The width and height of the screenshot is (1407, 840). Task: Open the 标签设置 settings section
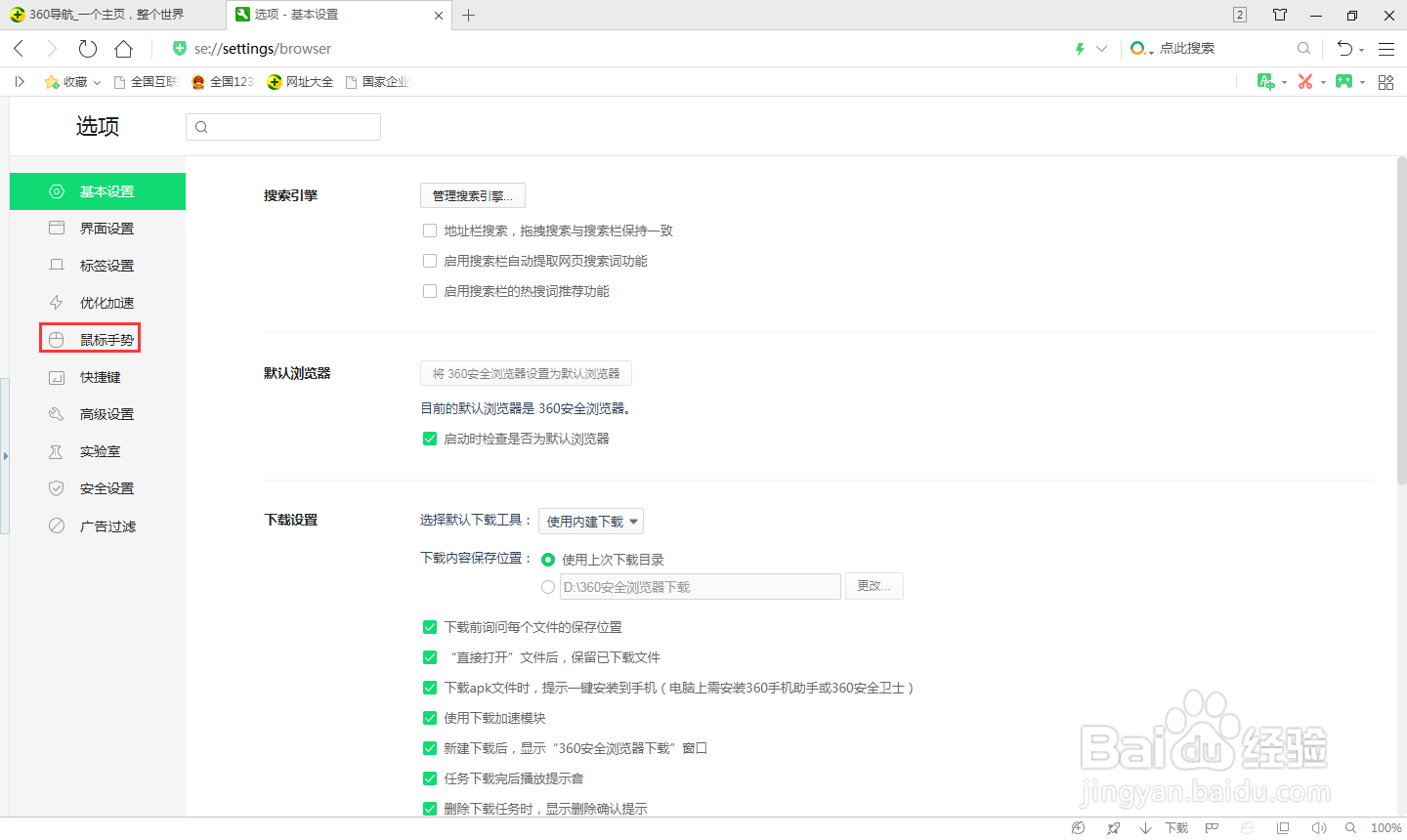pos(98,266)
